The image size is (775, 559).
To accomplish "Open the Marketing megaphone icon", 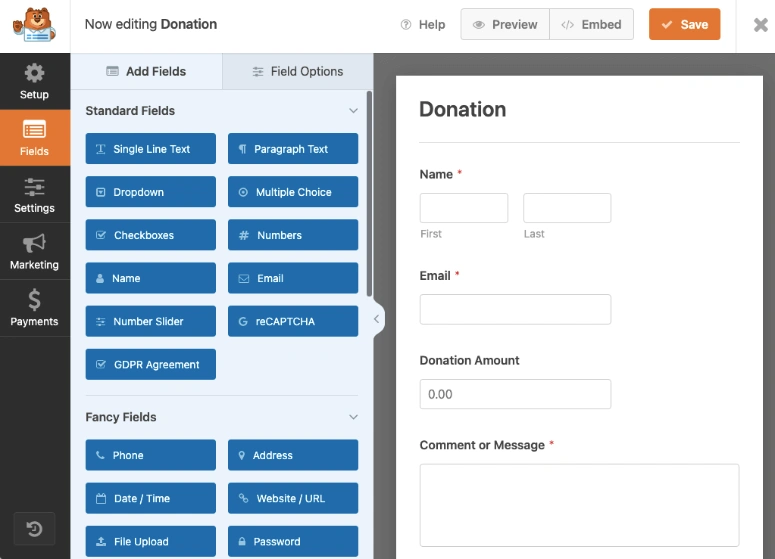I will 34,244.
